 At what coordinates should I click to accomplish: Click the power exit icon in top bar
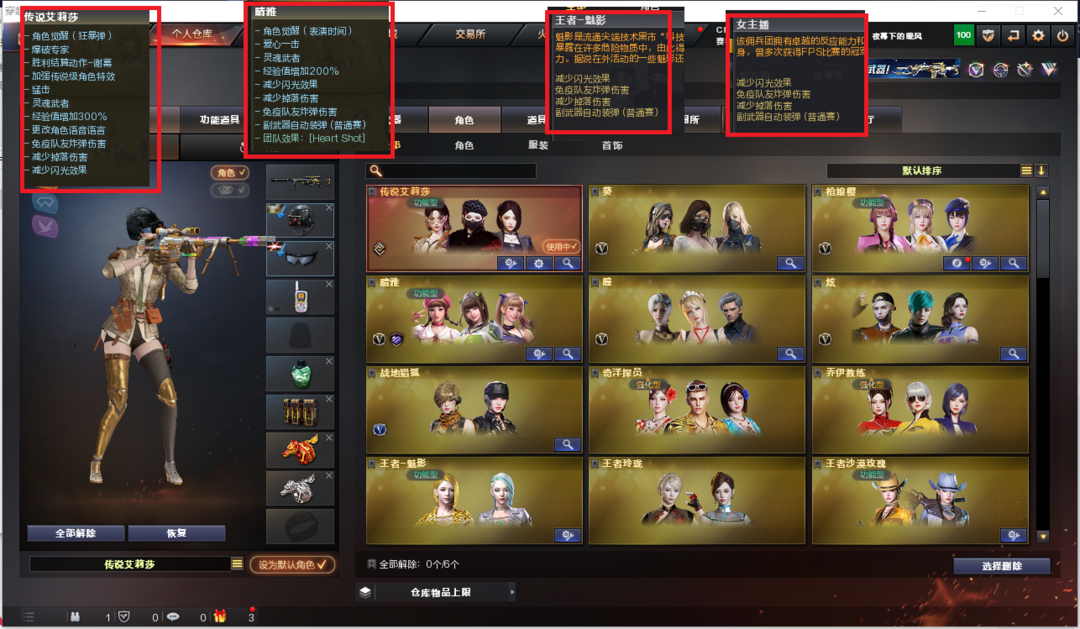coord(1063,36)
